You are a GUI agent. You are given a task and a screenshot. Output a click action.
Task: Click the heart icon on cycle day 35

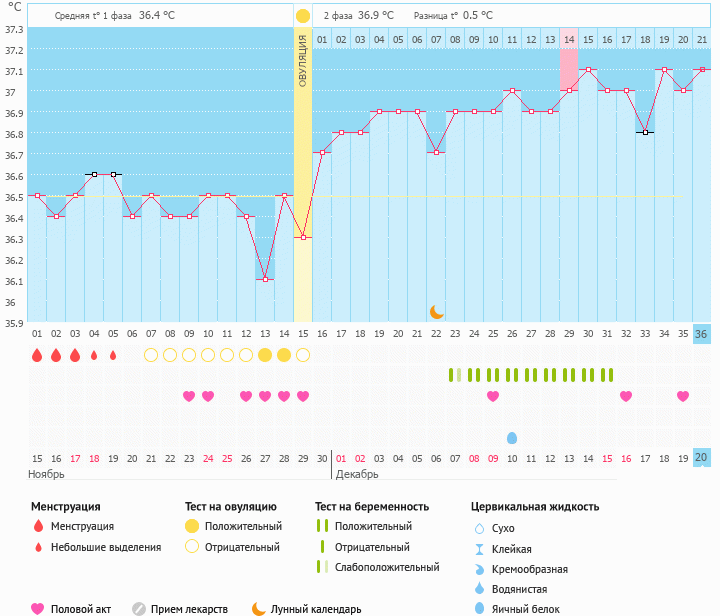click(x=683, y=396)
